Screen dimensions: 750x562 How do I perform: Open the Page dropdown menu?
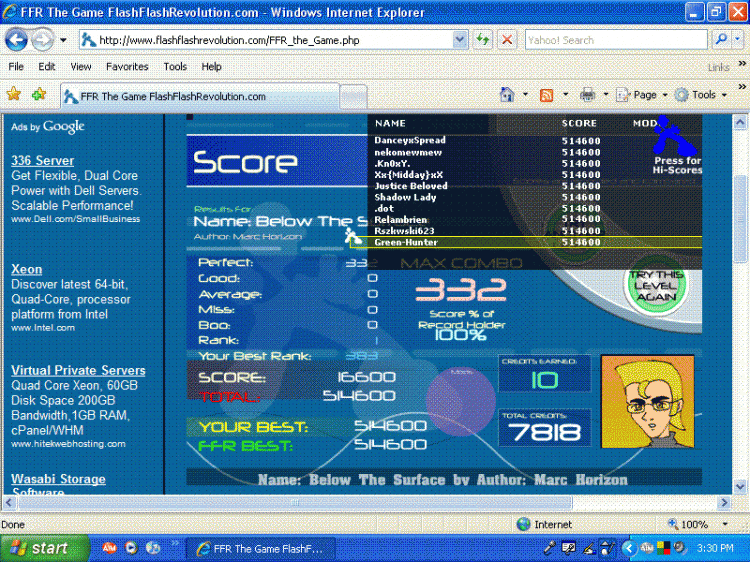(x=641, y=95)
